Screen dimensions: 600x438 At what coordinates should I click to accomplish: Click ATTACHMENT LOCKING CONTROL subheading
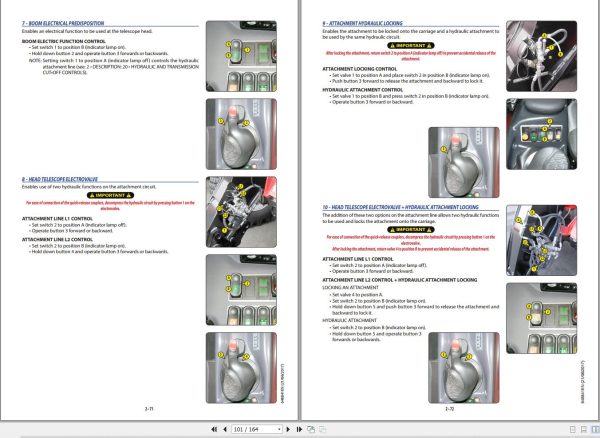pyautogui.click(x=360, y=69)
